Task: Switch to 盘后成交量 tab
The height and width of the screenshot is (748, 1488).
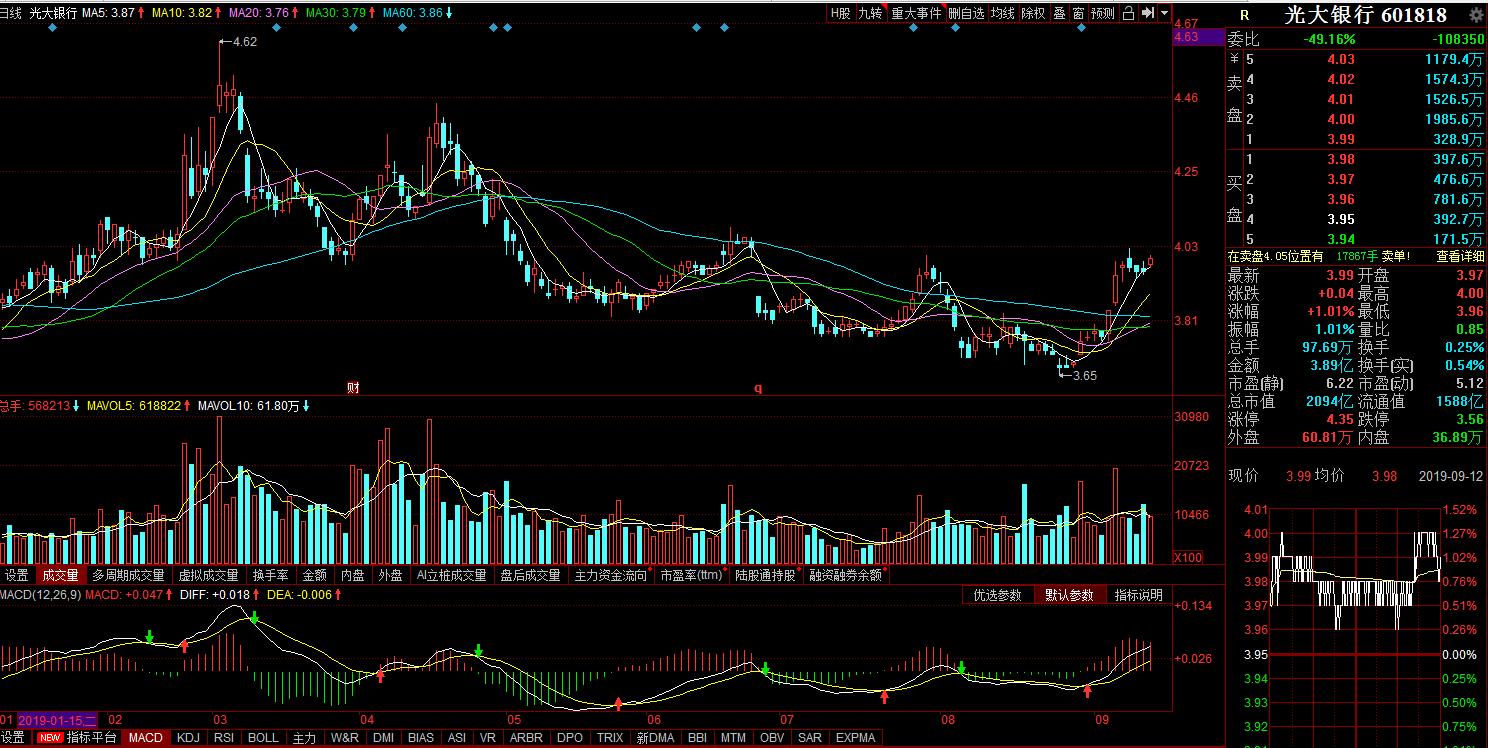Action: [530, 575]
